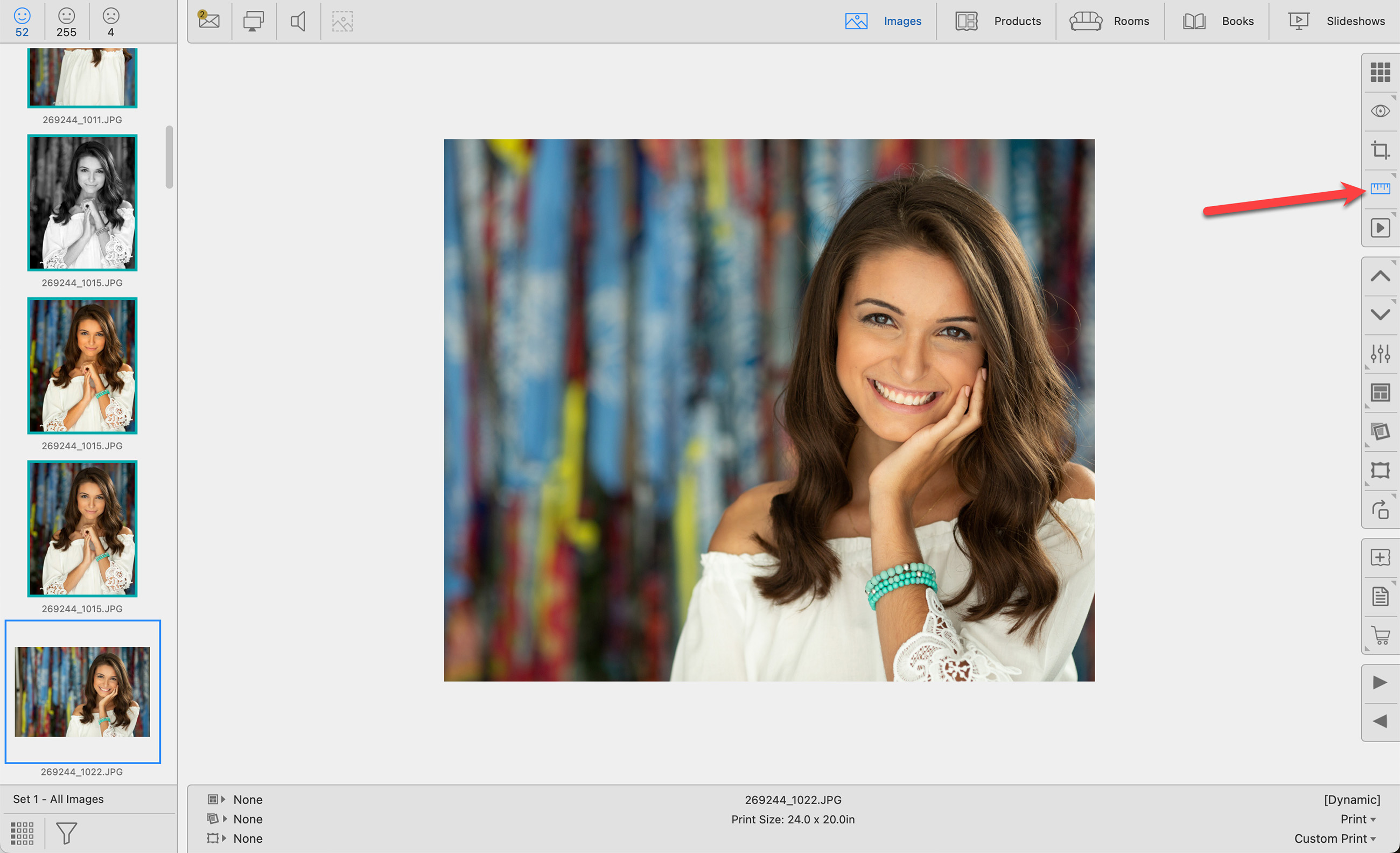1400x853 pixels.
Task: Click the rotate image icon
Action: (1380, 509)
